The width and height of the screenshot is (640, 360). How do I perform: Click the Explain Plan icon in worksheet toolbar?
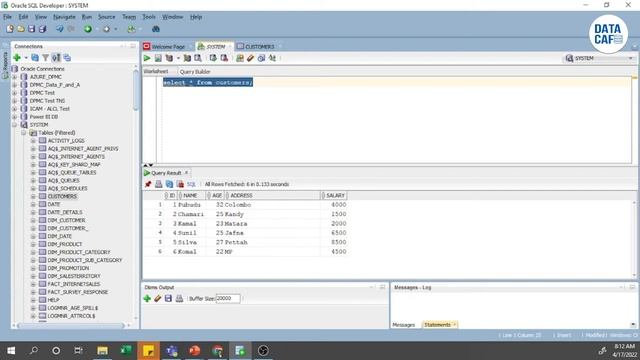pyautogui.click(x=169, y=58)
